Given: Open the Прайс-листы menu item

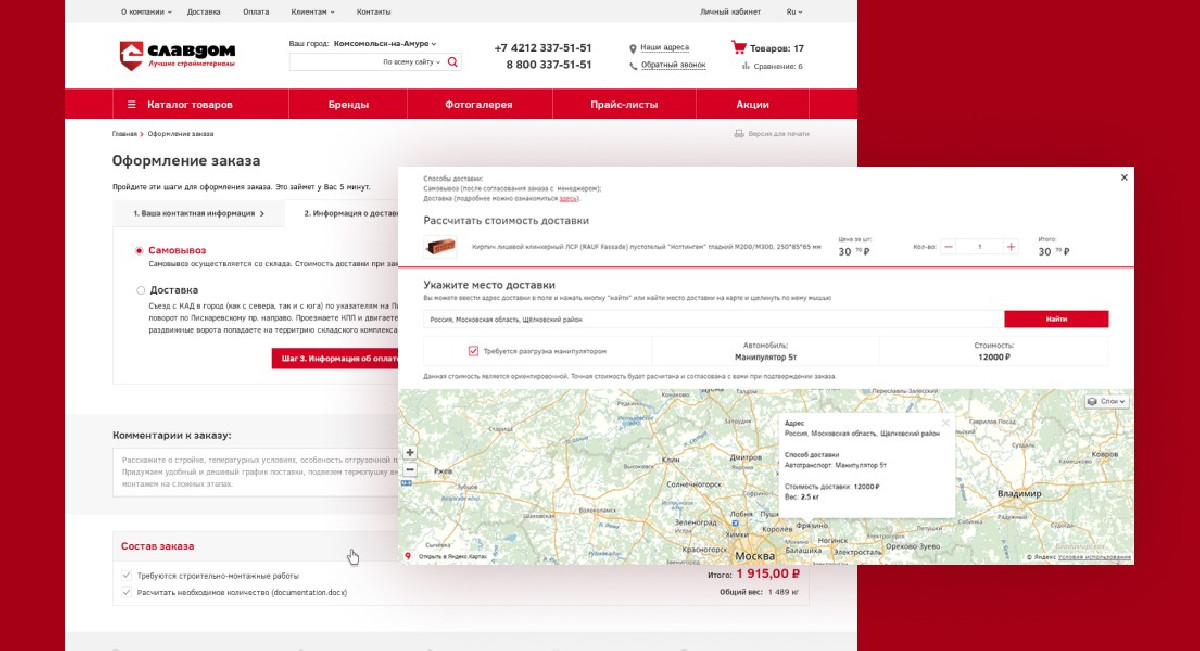Looking at the screenshot, I should pos(624,105).
